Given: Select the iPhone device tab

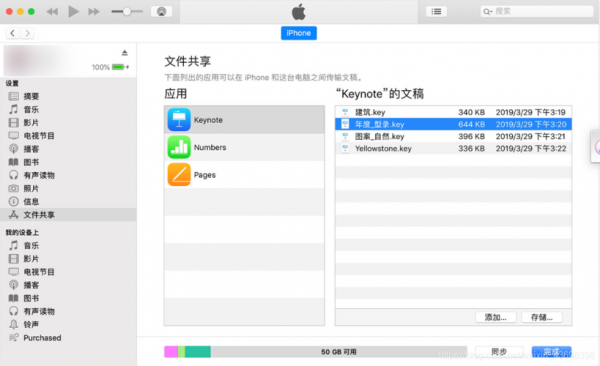Looking at the screenshot, I should click(x=298, y=33).
